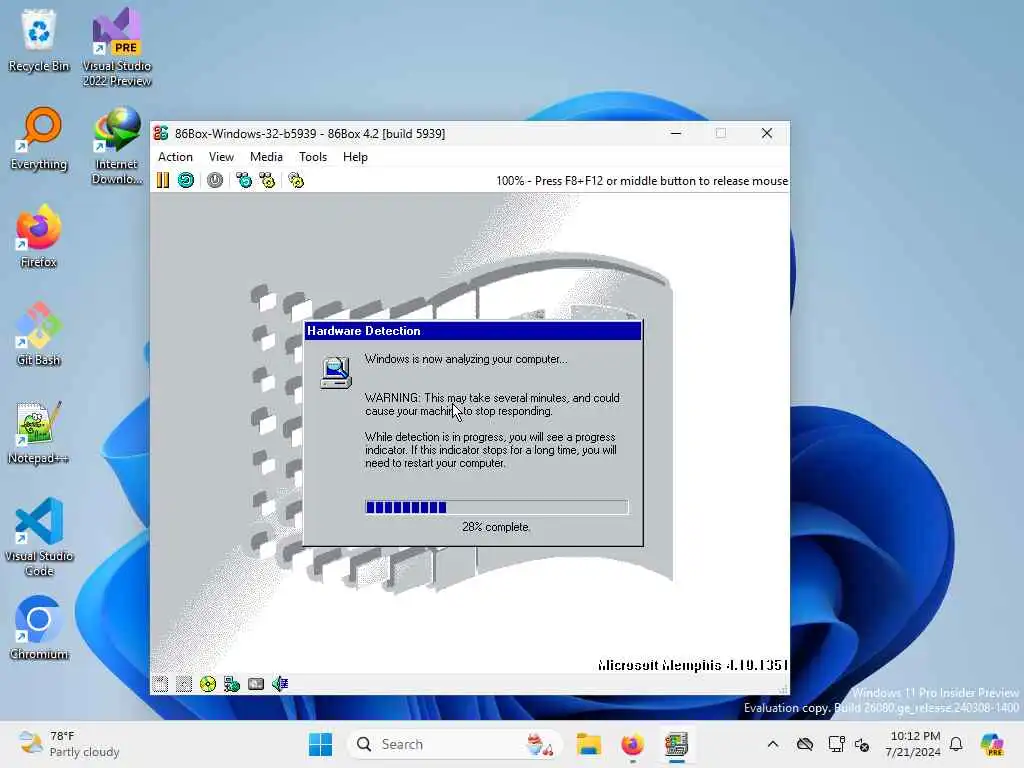This screenshot has height=768, width=1024.
Task: Open Internet Download Manager shortcut
Action: (117, 145)
